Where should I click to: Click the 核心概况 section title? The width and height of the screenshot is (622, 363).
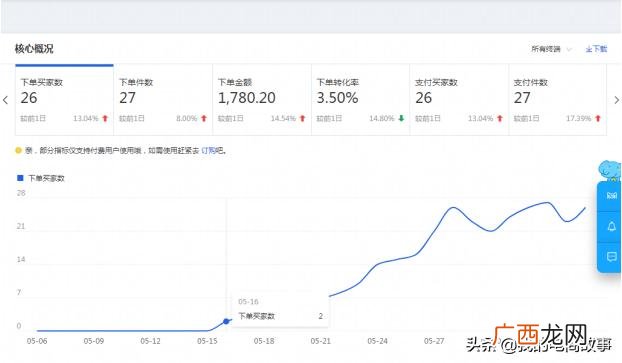[x=34, y=49]
